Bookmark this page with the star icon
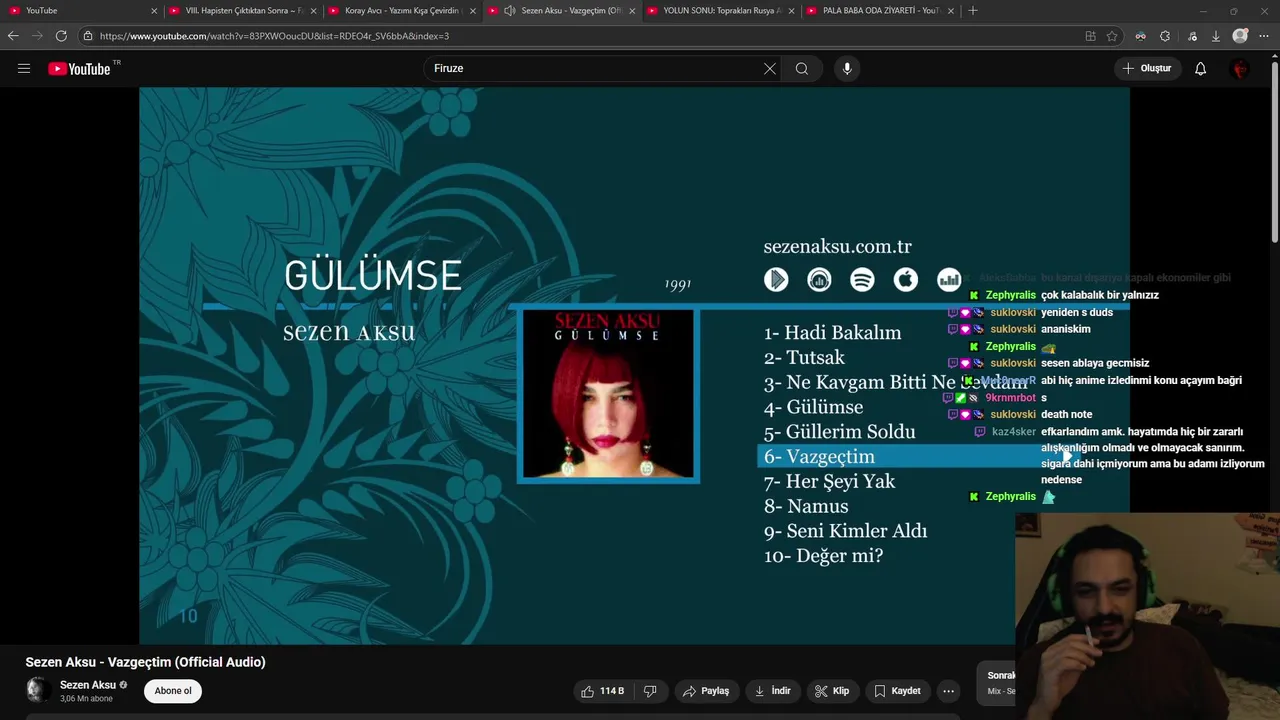 pyautogui.click(x=1112, y=36)
